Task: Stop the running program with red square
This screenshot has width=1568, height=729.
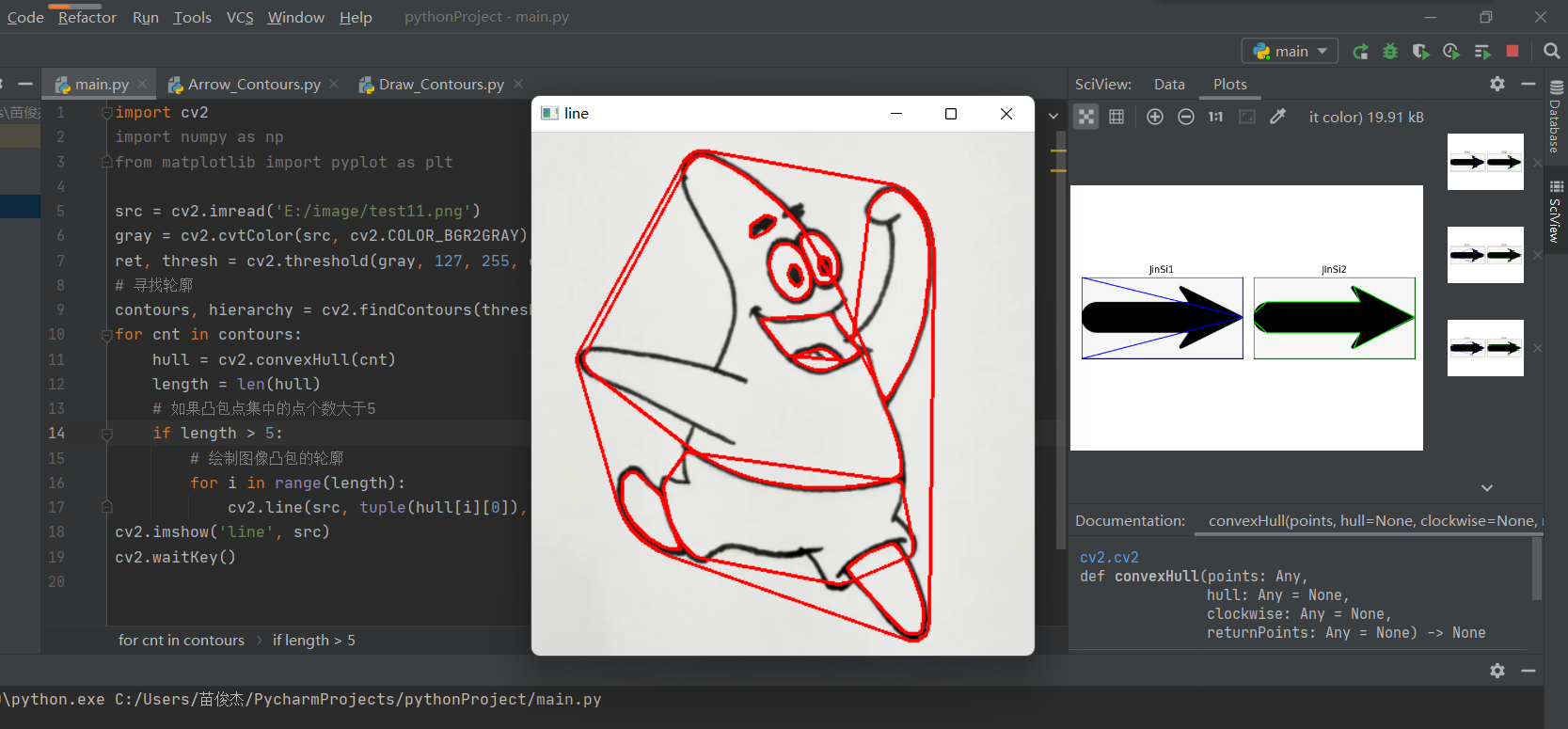Action: point(1513,51)
